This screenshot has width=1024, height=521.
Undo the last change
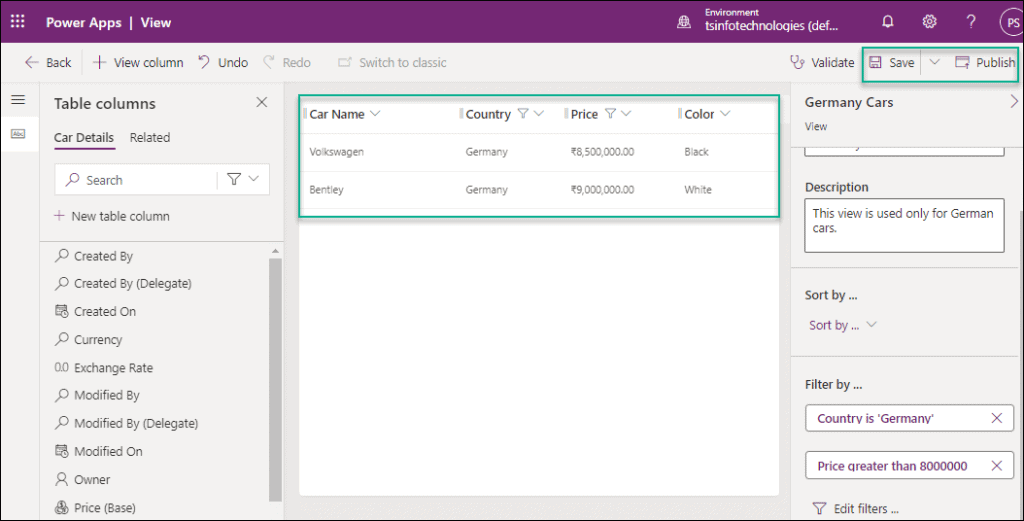click(223, 63)
